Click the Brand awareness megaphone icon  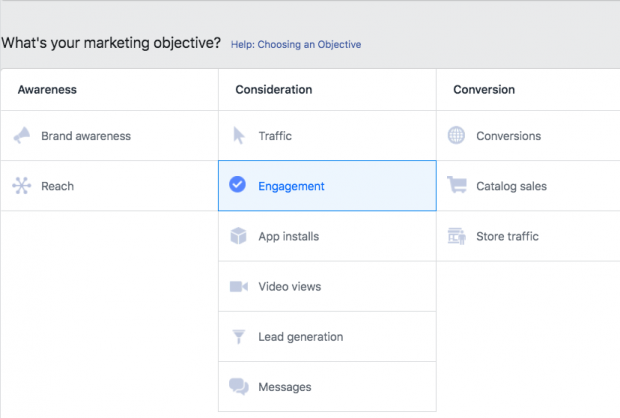click(x=21, y=136)
